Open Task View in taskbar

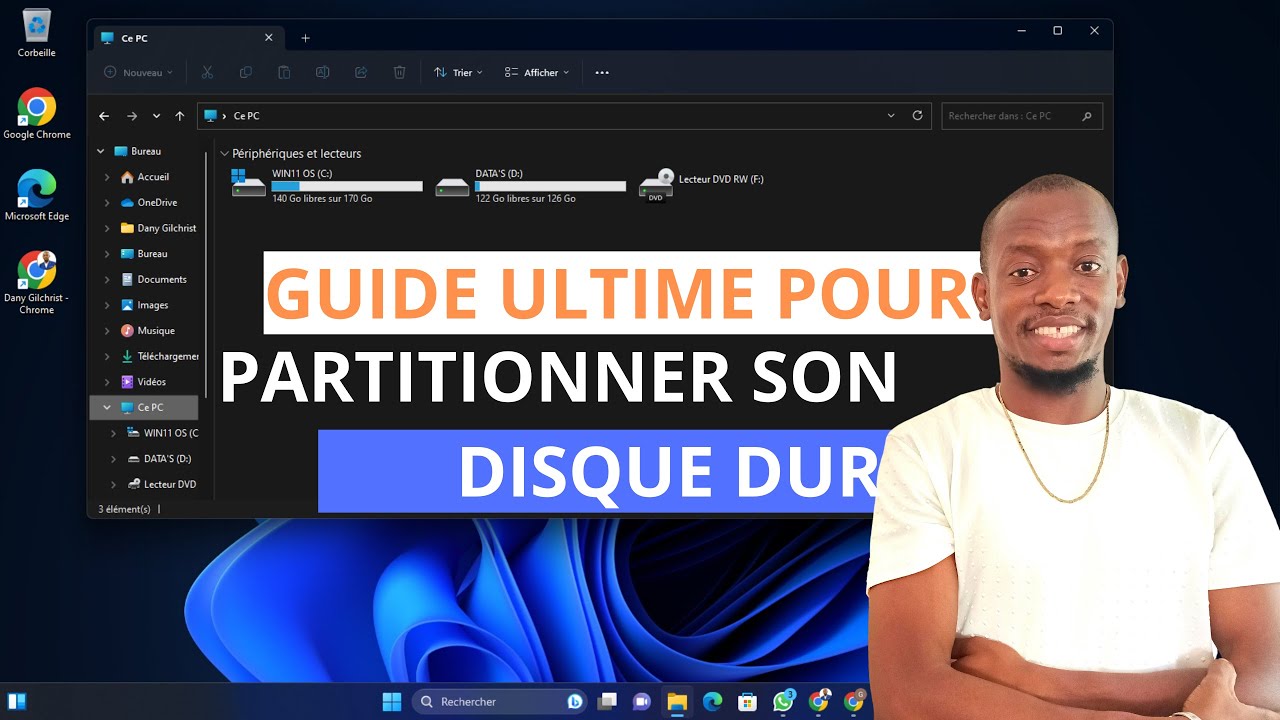[x=607, y=702]
